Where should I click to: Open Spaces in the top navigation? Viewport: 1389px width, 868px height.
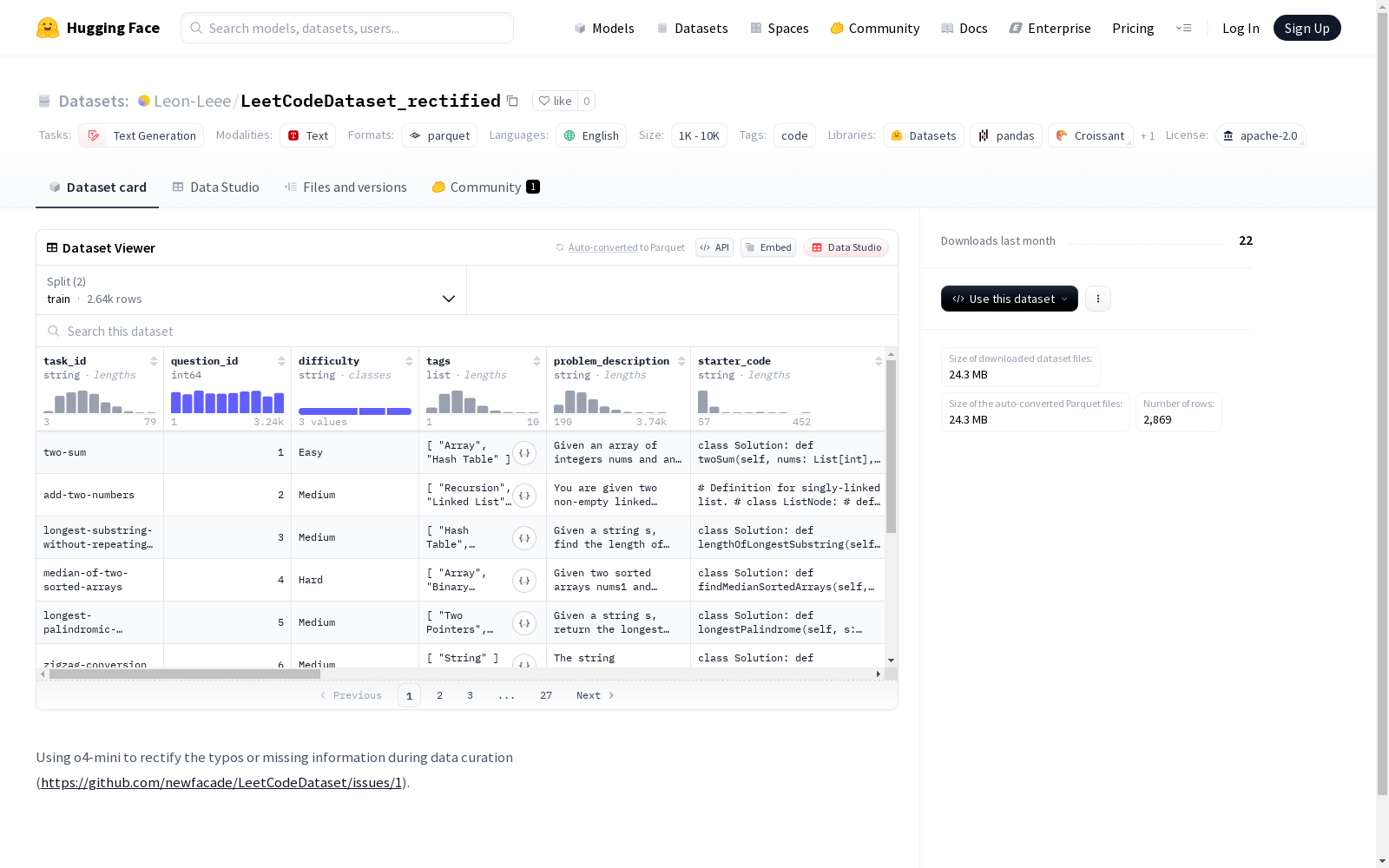(x=780, y=28)
